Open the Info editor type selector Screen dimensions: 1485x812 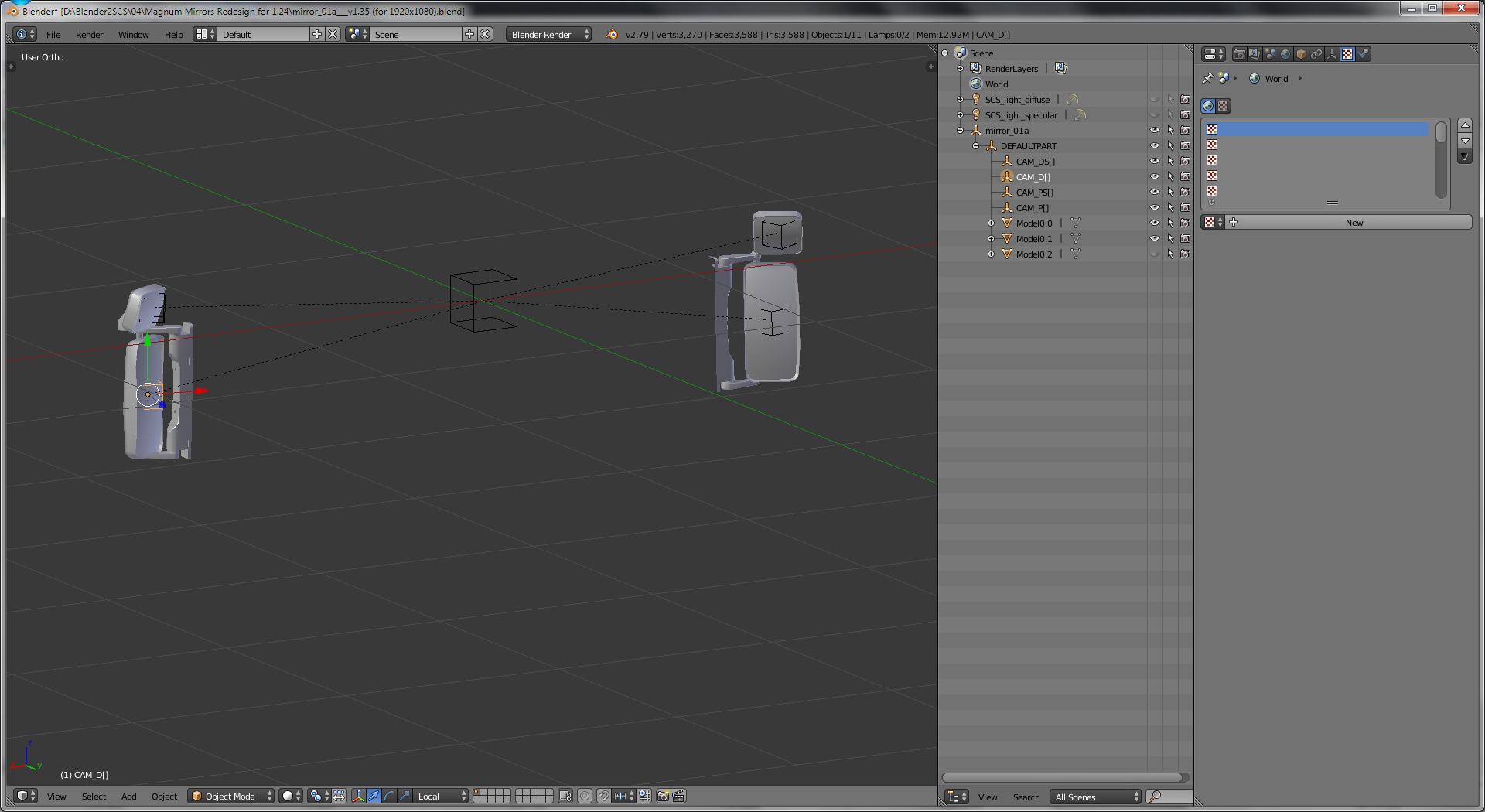26,34
